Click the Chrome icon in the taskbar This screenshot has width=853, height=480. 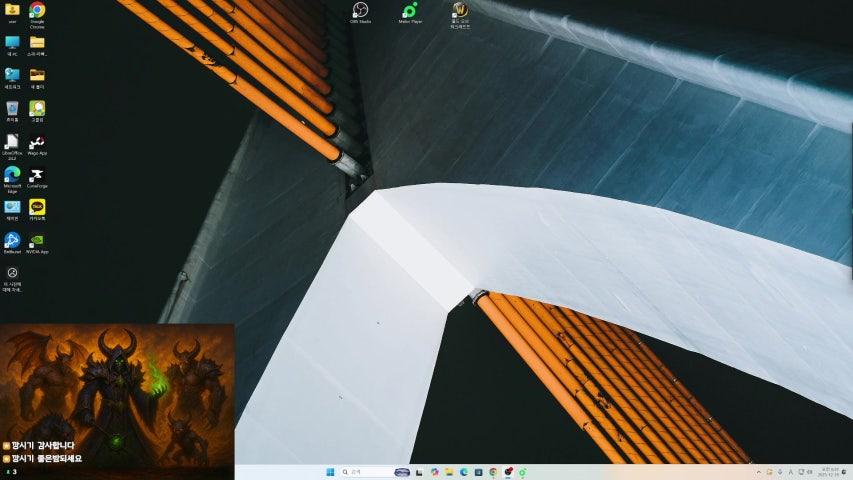493,472
